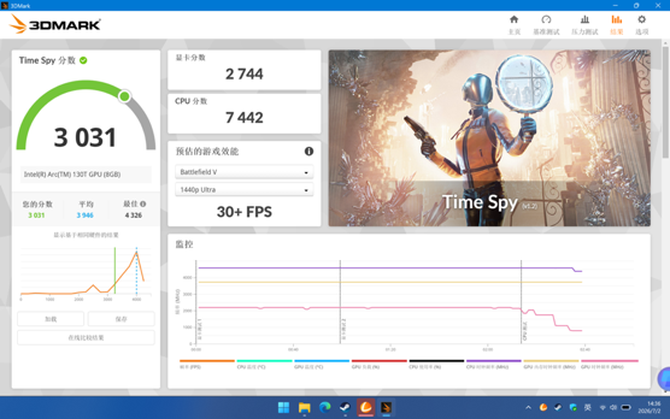This screenshot has width=670, height=419.
Task: Open the Windows Start menu
Action: [x=283, y=407]
